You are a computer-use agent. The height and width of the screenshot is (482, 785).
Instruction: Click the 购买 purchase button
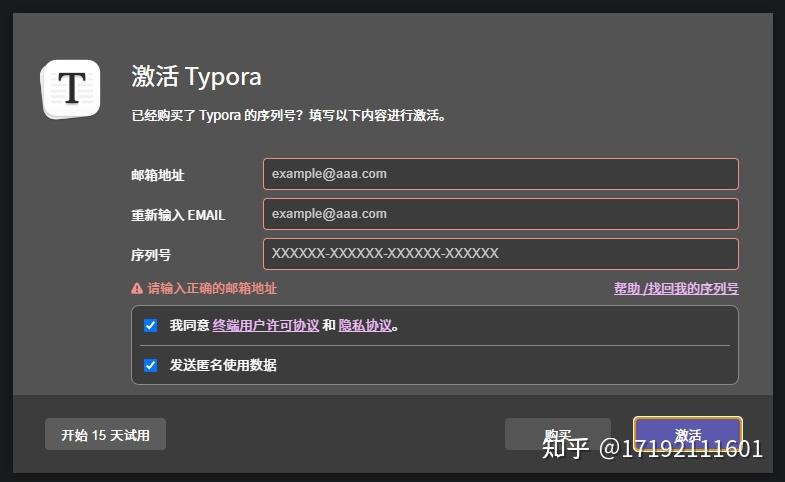[558, 434]
